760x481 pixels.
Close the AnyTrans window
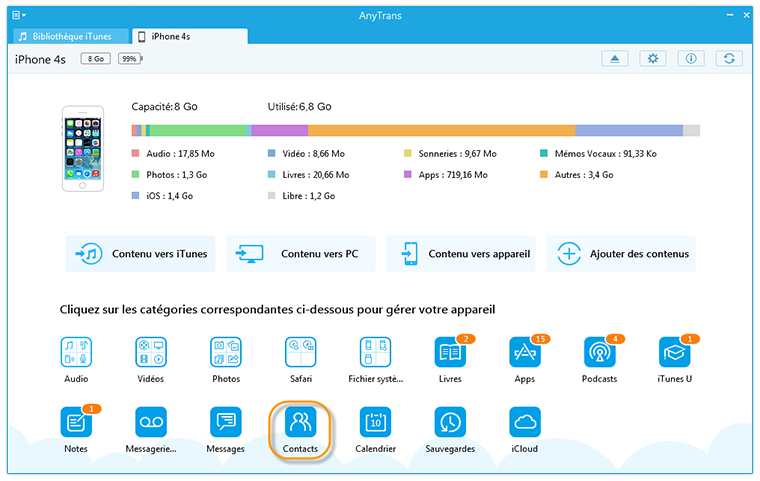pos(746,15)
